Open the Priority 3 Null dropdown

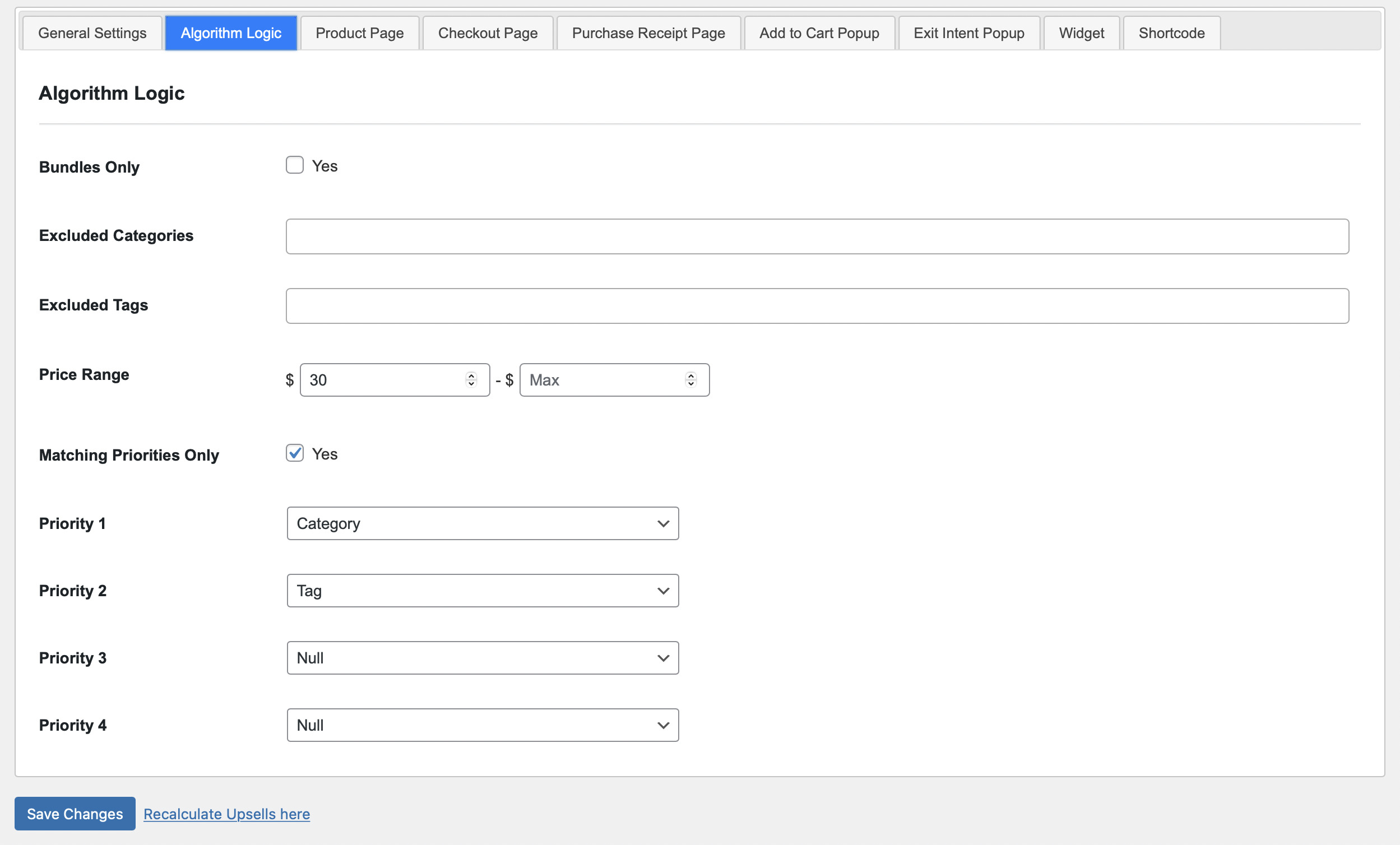(x=483, y=658)
